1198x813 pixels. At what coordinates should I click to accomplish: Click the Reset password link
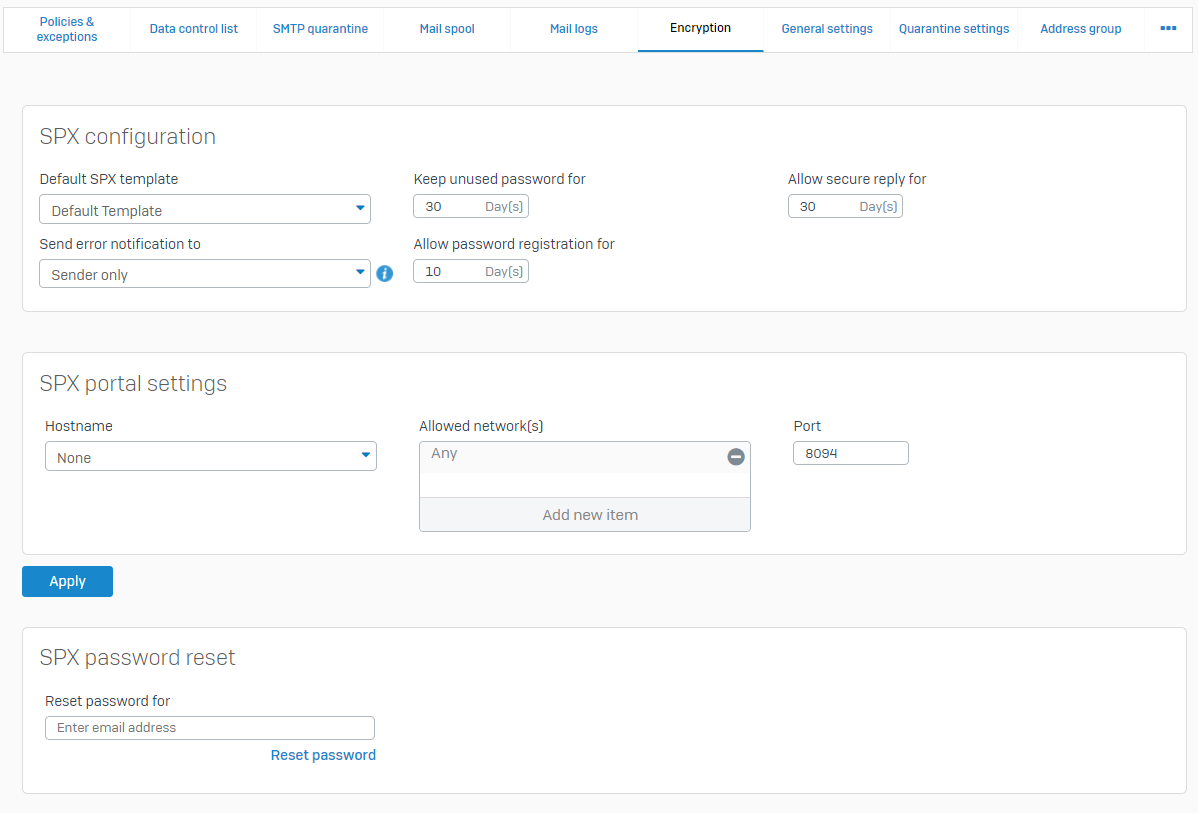point(323,755)
